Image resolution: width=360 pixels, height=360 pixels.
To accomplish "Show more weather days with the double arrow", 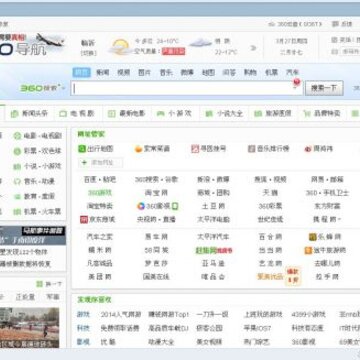I will 253,48.
